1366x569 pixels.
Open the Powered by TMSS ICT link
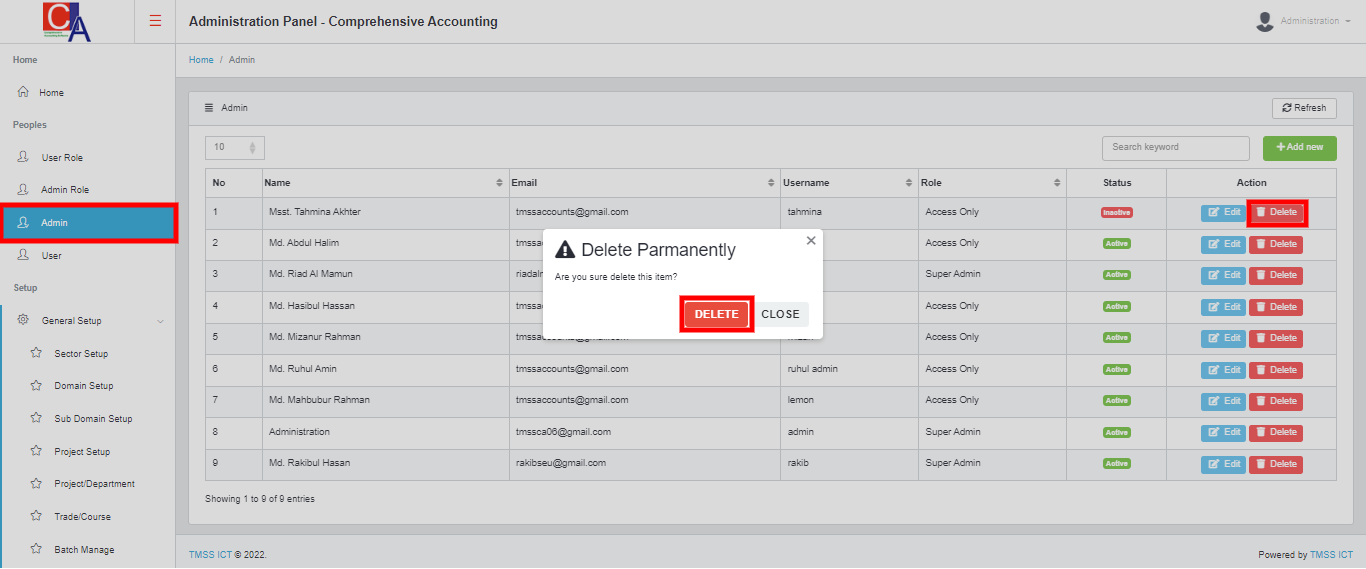tap(1331, 555)
